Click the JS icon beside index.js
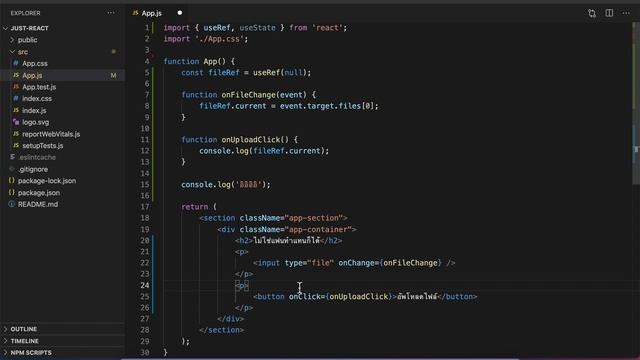Viewport: 640px width, 360px height. pos(16,110)
